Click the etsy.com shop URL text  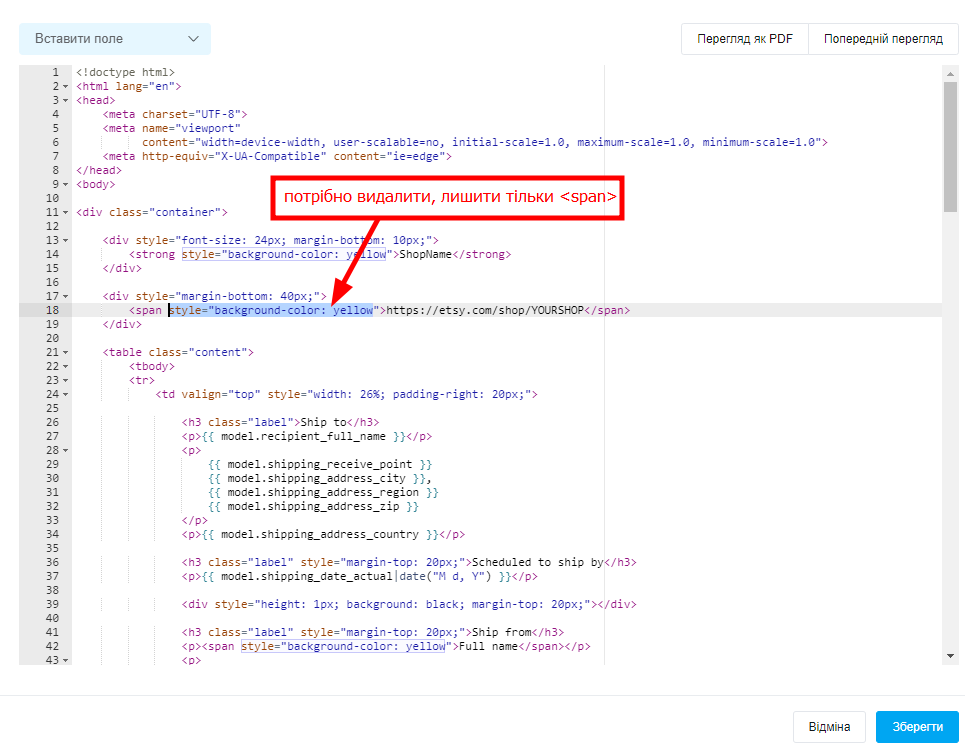click(484, 310)
